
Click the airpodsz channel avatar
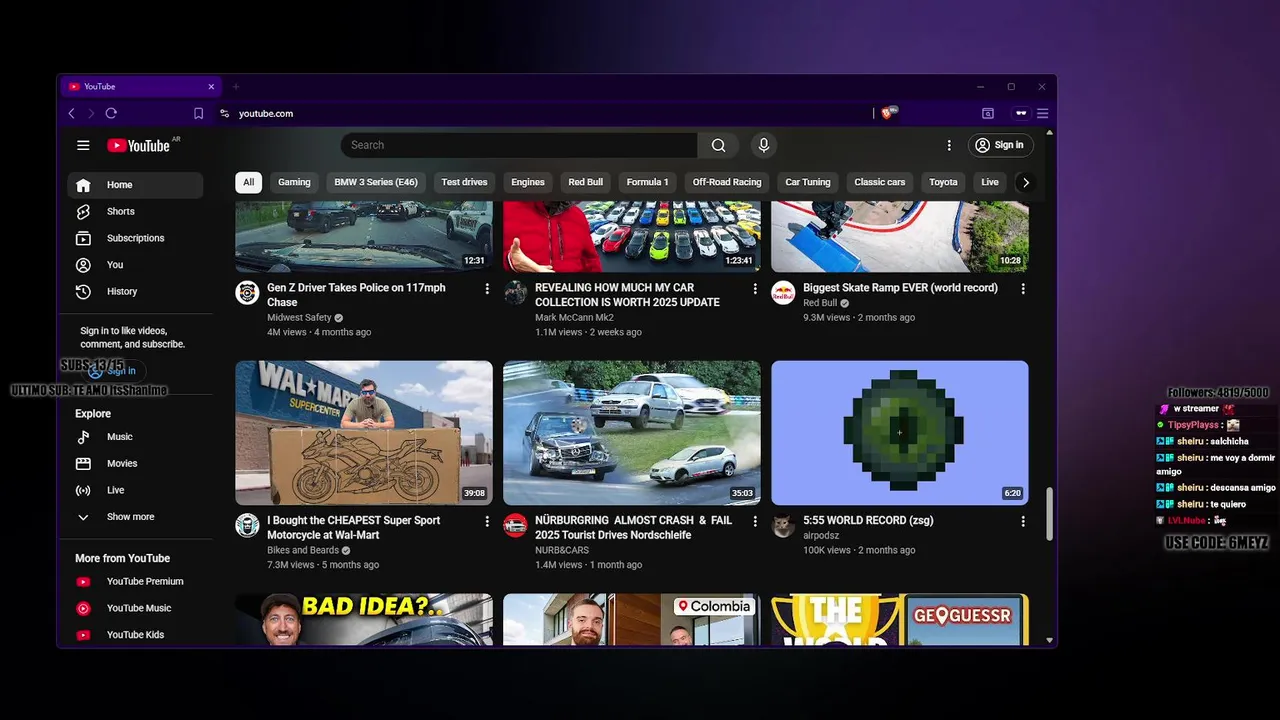click(x=783, y=525)
